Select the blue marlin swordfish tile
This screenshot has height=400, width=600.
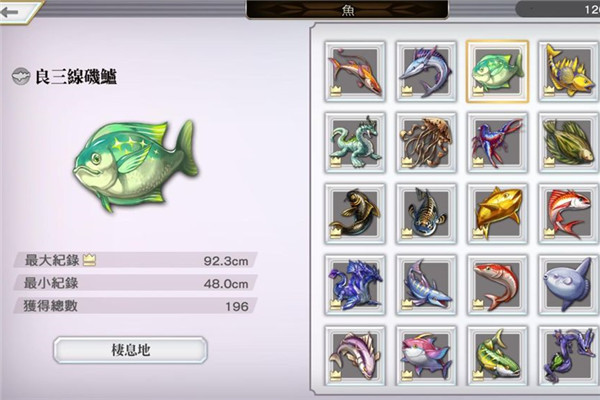(x=426, y=72)
